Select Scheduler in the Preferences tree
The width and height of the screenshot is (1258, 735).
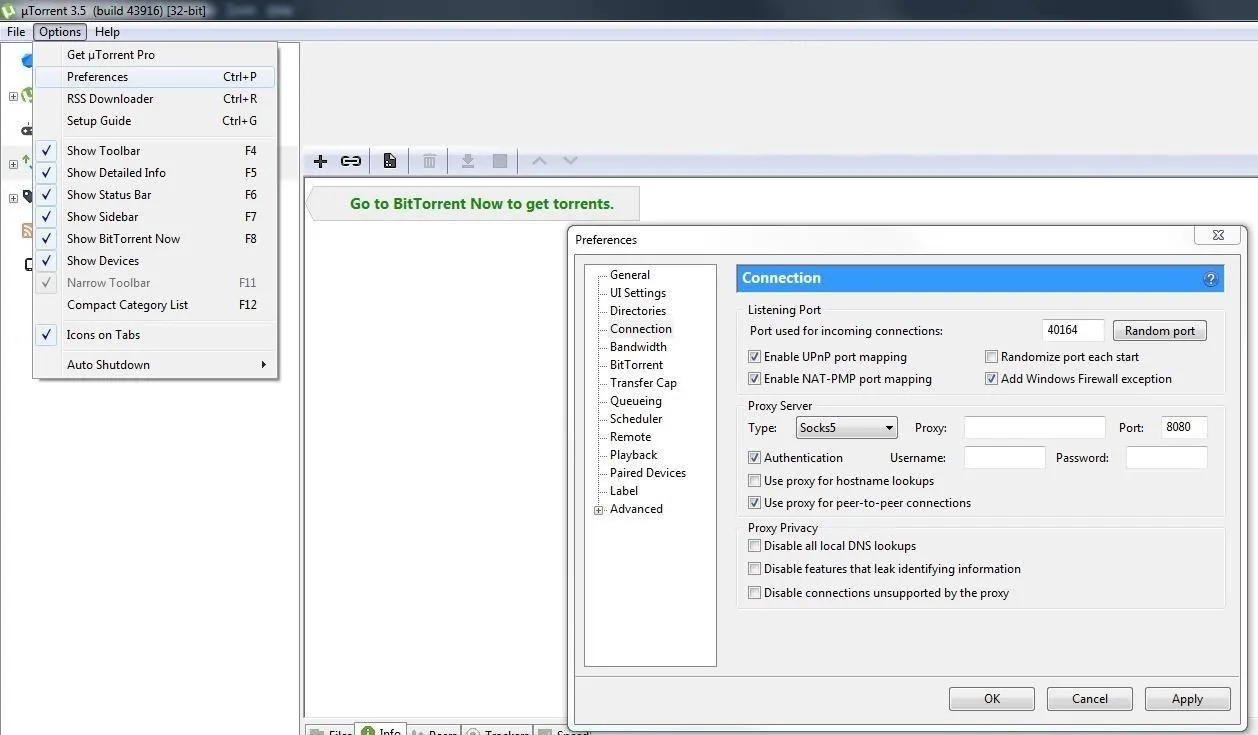pos(636,419)
